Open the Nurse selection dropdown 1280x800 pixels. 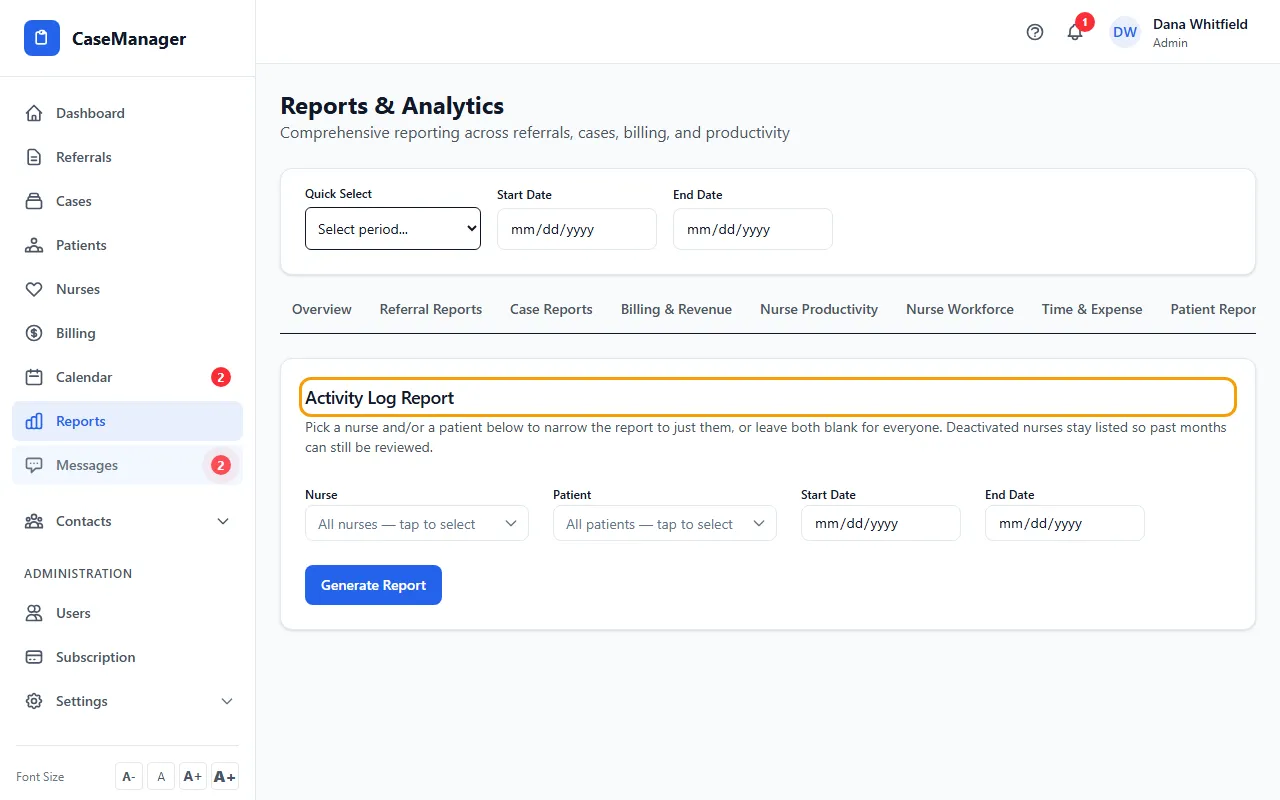(x=417, y=524)
